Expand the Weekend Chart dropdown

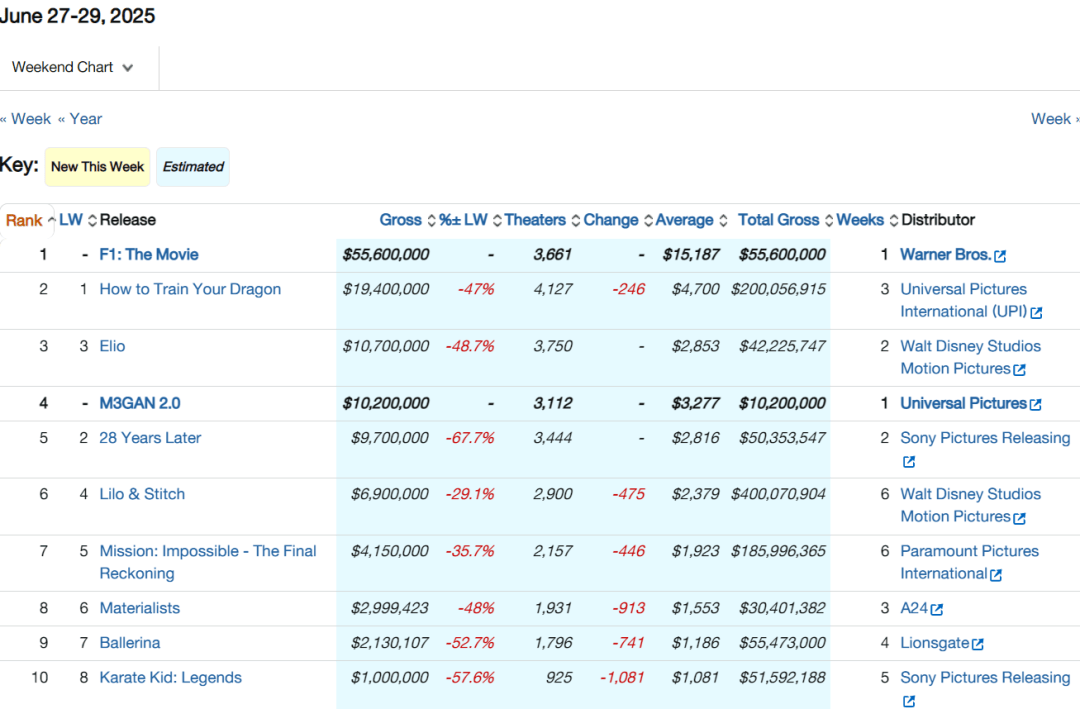[x=72, y=68]
